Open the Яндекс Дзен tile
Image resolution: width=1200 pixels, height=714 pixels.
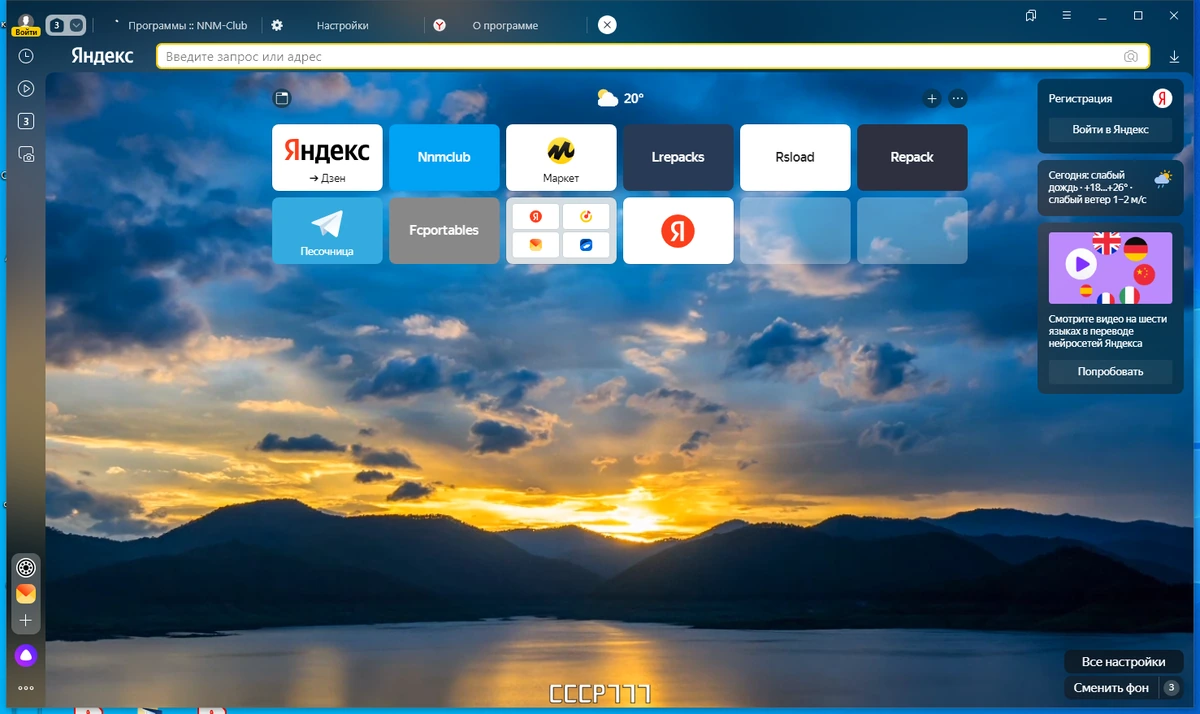(327, 157)
